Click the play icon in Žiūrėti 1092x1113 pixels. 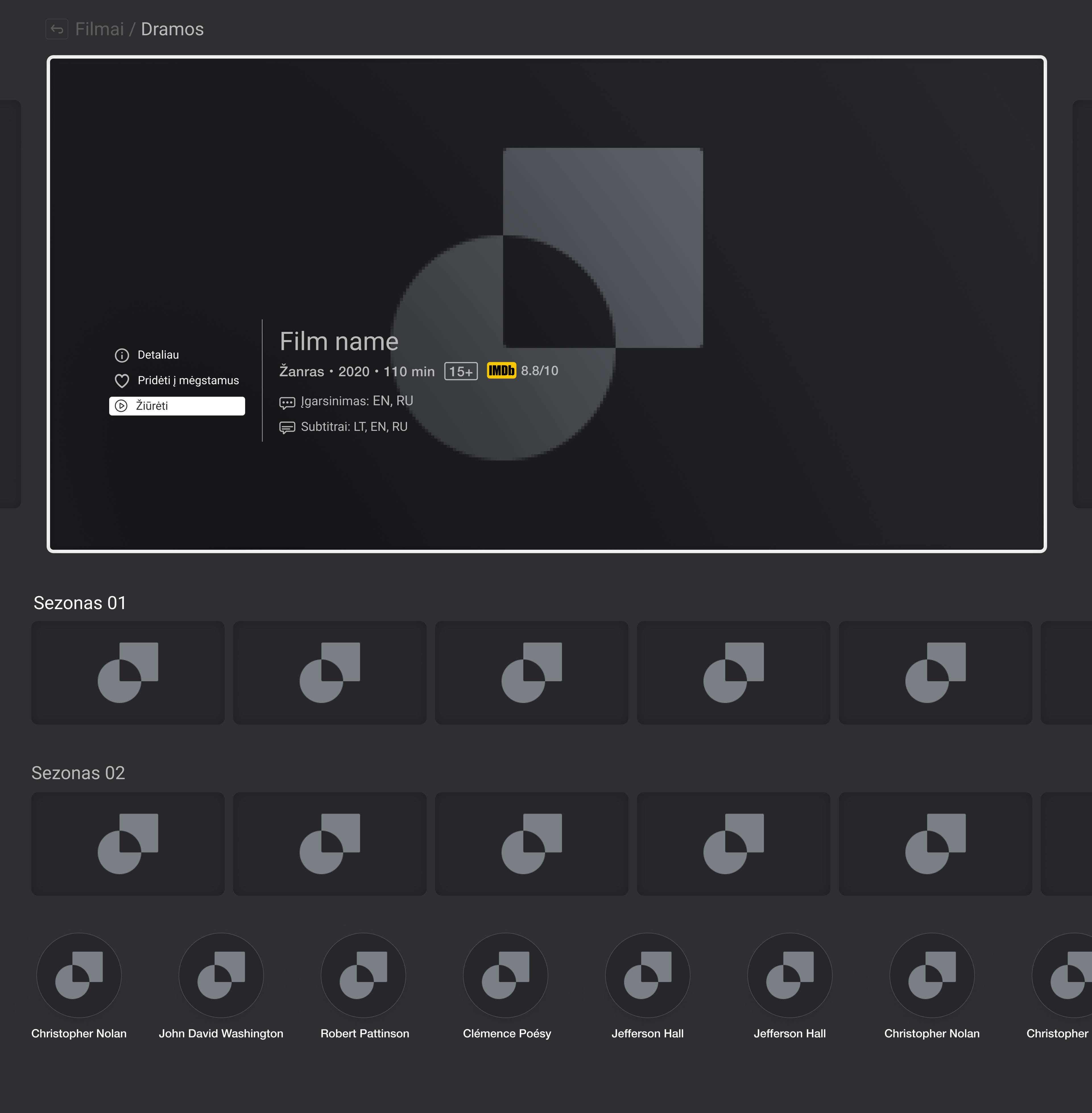tap(121, 406)
